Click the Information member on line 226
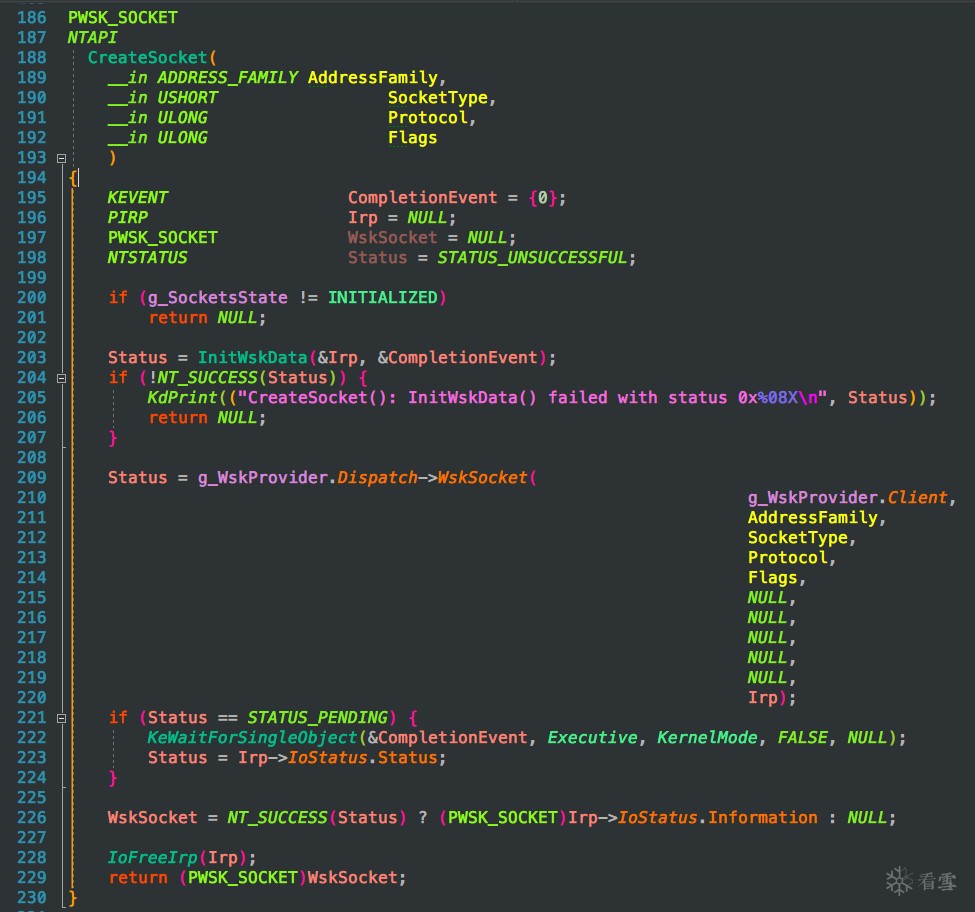 pyautogui.click(x=763, y=818)
